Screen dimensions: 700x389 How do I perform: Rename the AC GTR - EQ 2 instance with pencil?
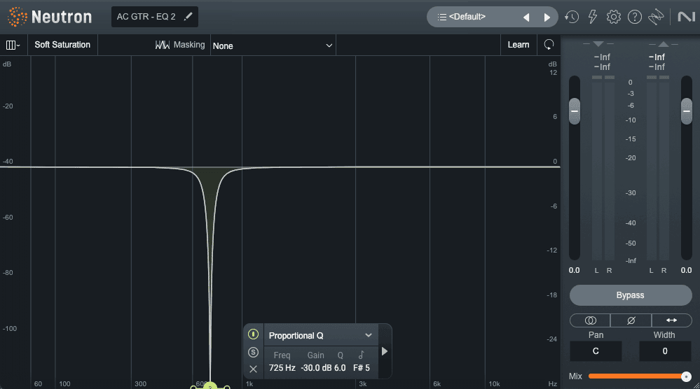click(x=188, y=17)
